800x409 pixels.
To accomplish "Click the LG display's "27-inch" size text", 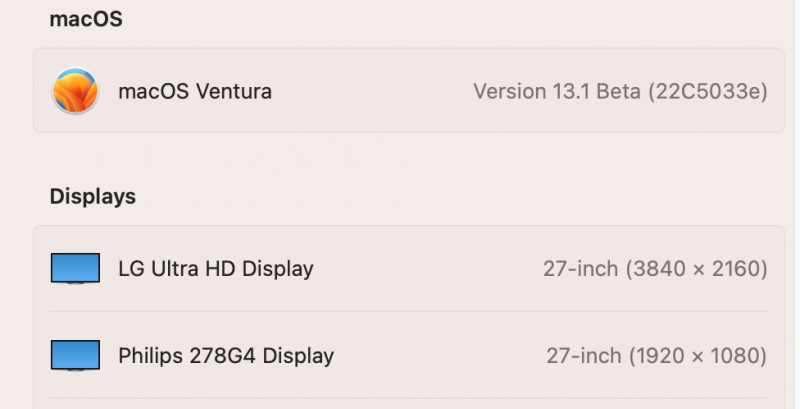I will [x=581, y=268].
